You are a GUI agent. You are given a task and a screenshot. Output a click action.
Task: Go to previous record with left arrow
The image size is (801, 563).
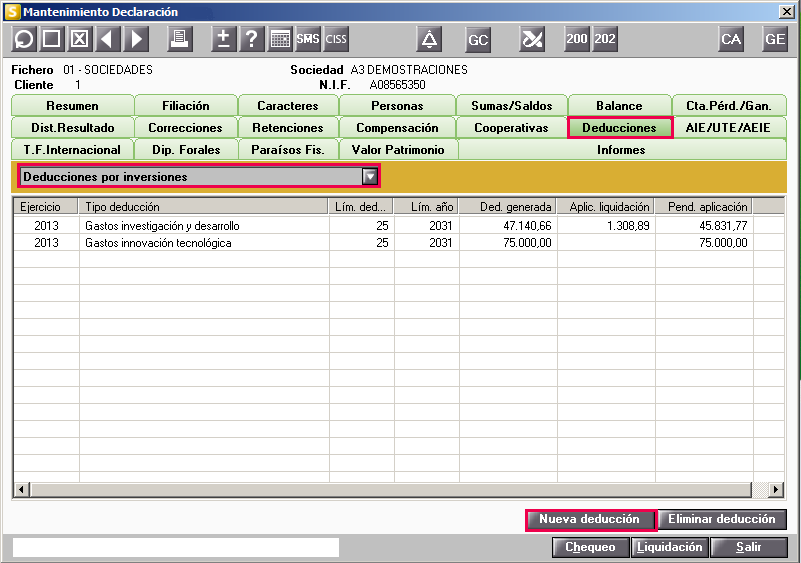[107, 39]
